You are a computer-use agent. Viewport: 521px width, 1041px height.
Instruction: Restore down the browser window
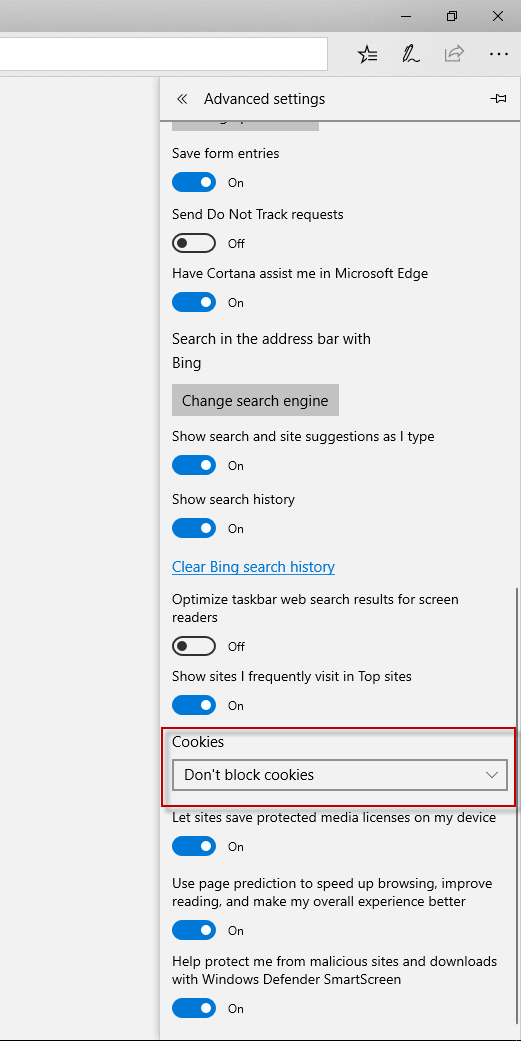point(452,16)
